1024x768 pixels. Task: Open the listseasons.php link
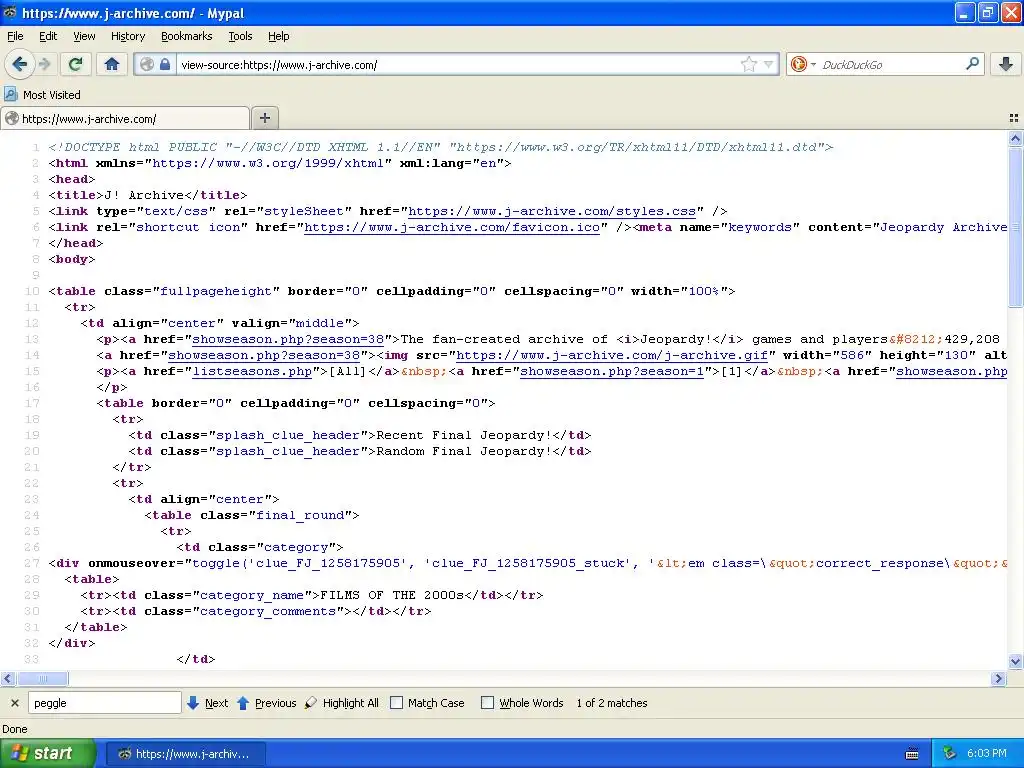pos(252,371)
